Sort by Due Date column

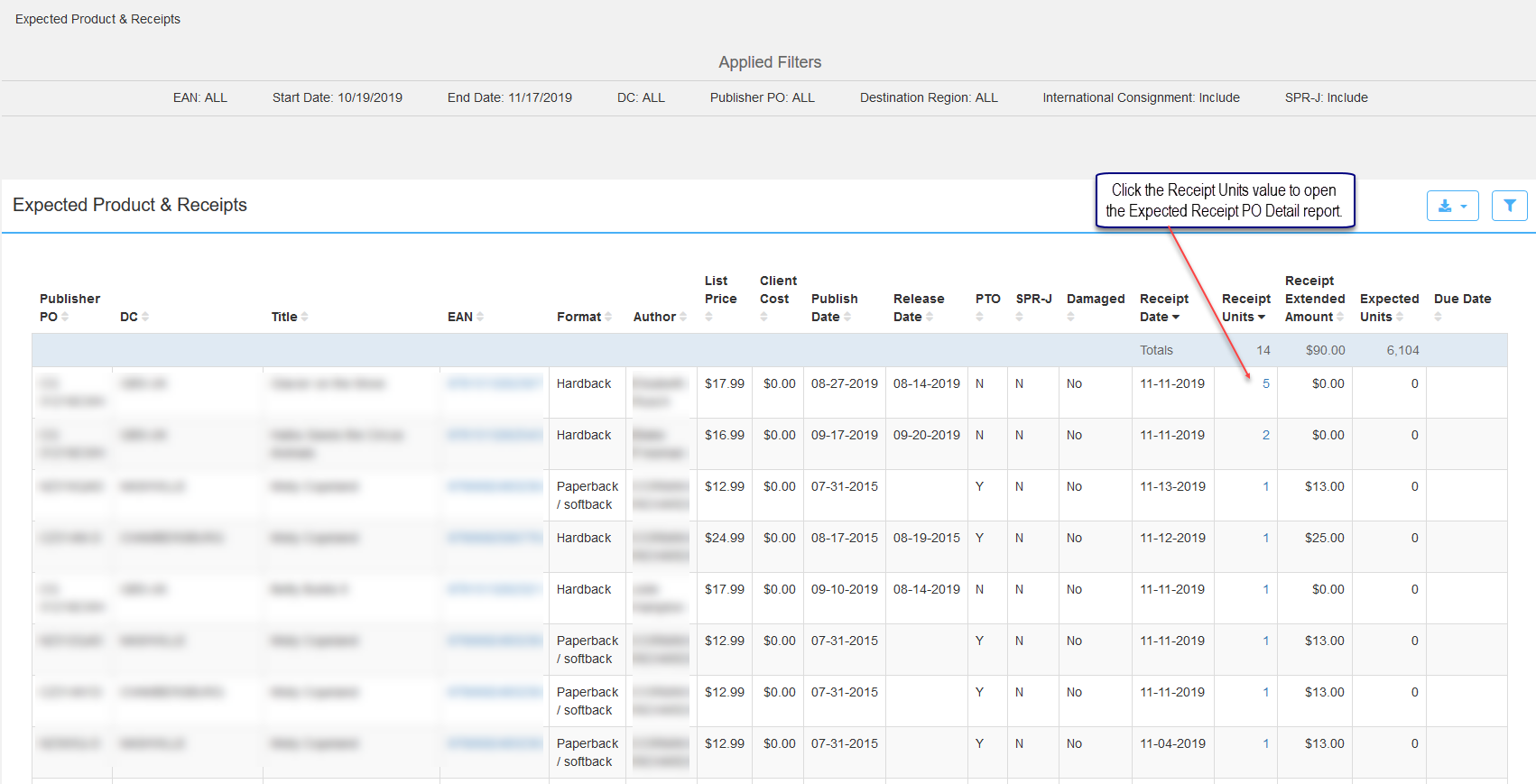[1438, 317]
